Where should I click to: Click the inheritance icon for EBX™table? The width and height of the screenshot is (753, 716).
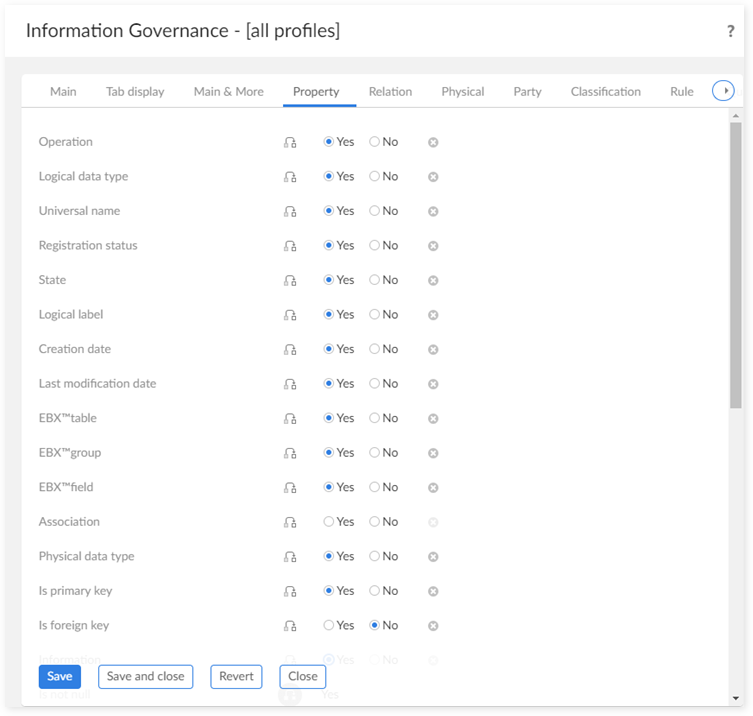tap(290, 418)
